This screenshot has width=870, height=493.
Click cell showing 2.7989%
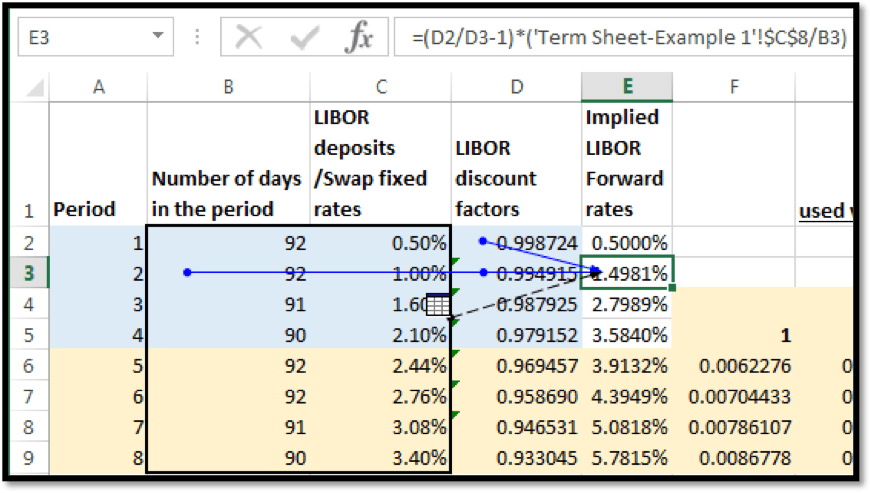(x=627, y=304)
